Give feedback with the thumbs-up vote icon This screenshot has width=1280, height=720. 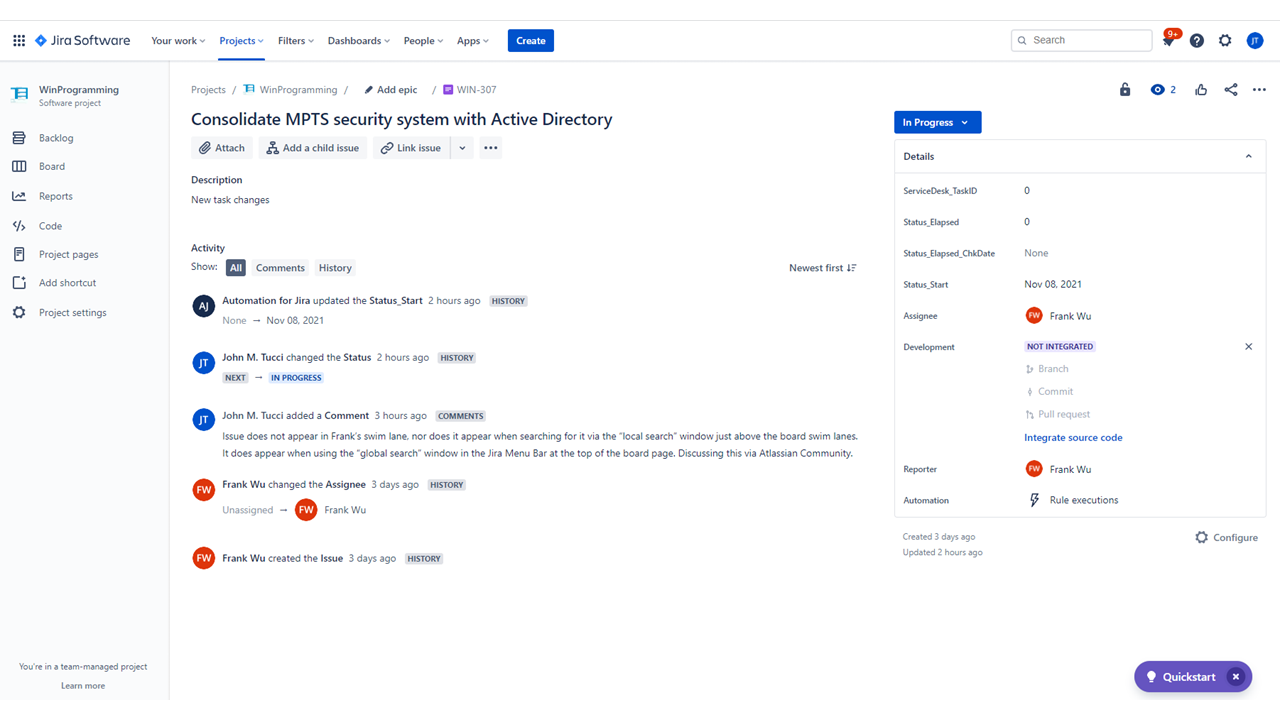coord(1201,90)
